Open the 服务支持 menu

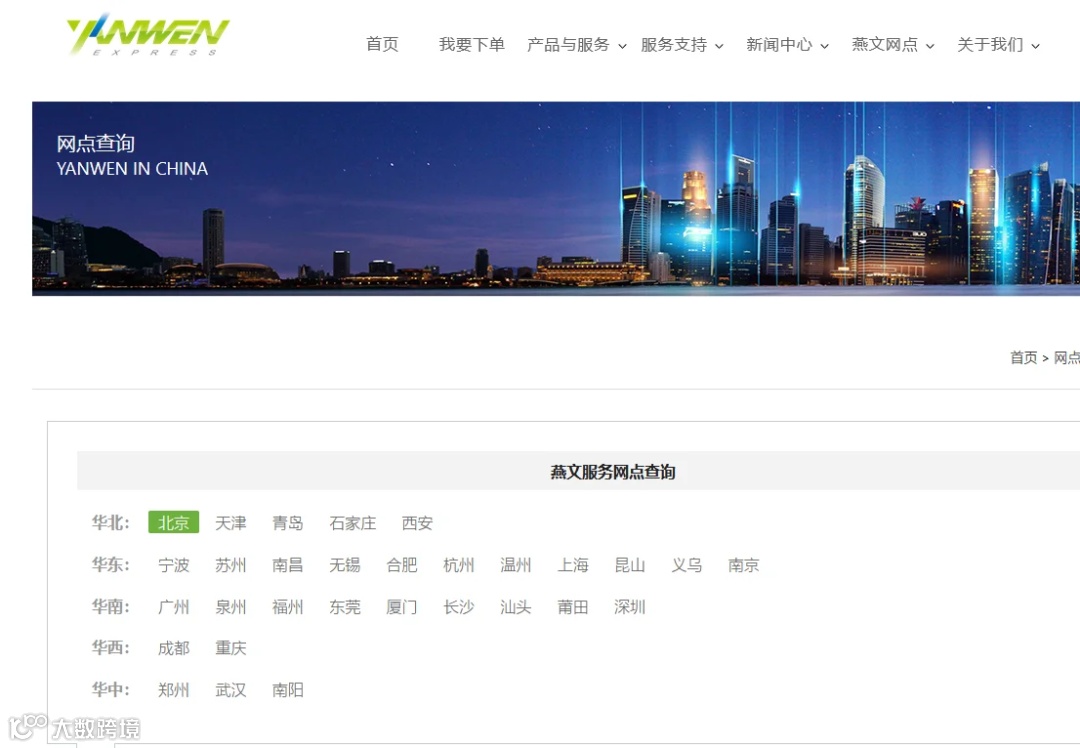674,45
